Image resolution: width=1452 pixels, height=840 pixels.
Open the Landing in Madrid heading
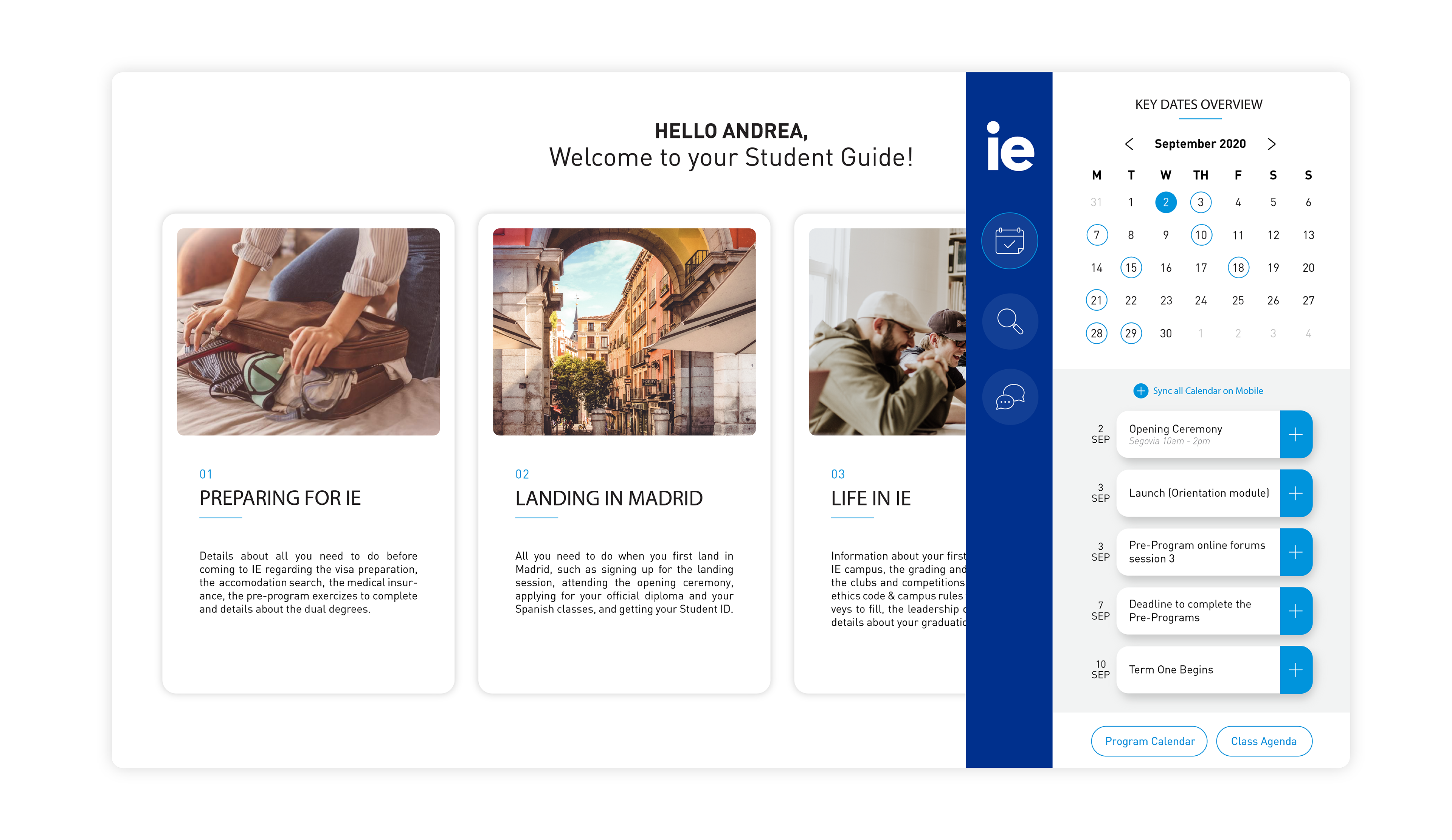pos(608,498)
